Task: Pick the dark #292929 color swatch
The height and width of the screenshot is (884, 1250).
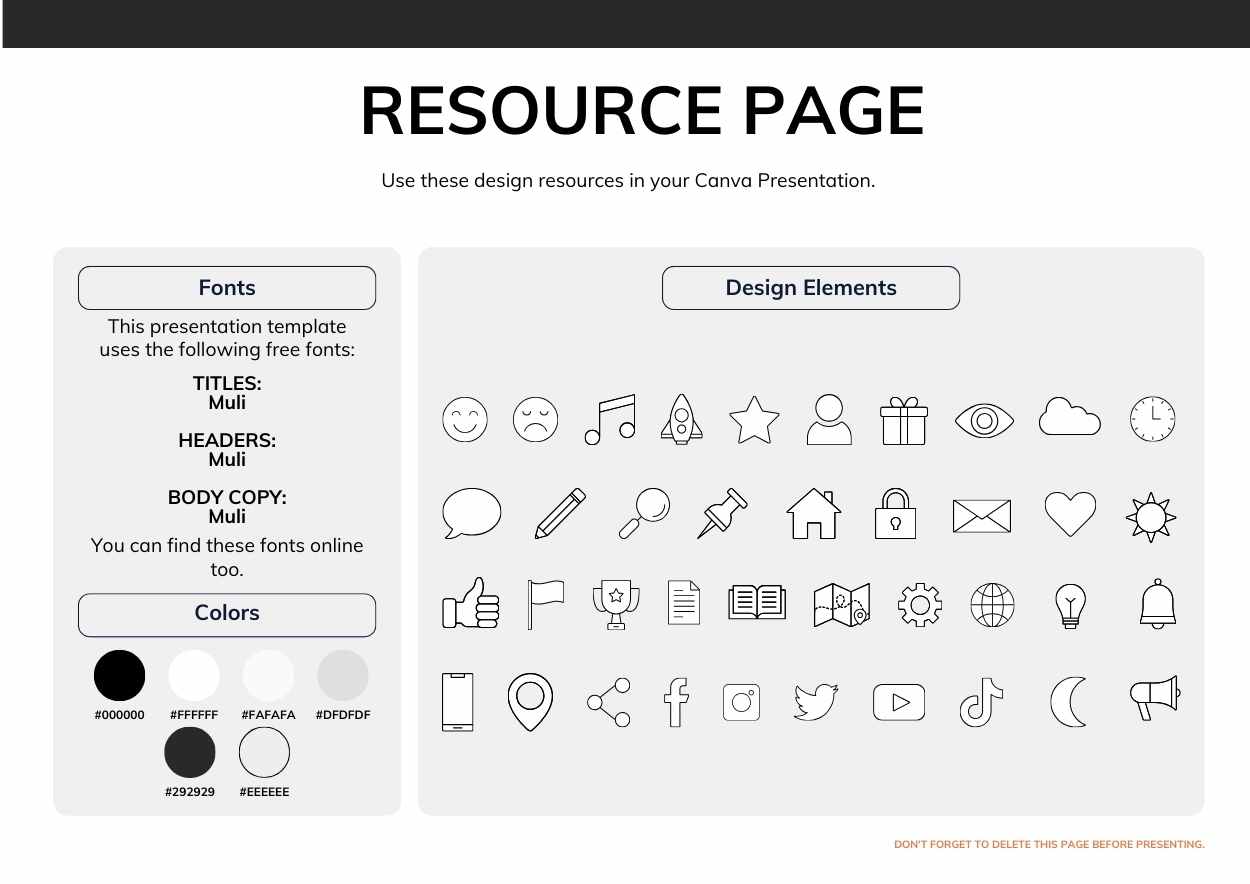Action: coord(190,752)
